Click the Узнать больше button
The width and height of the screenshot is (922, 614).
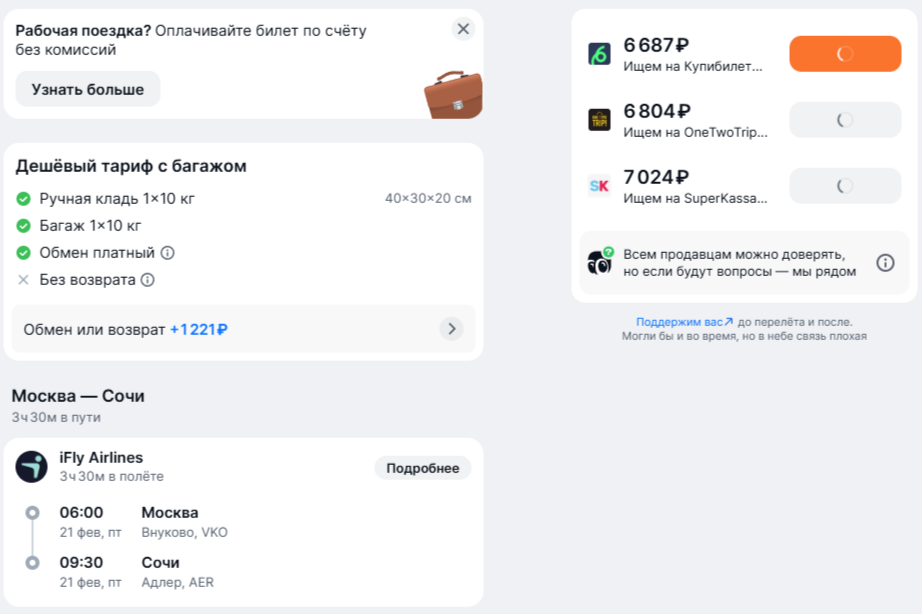coord(88,89)
